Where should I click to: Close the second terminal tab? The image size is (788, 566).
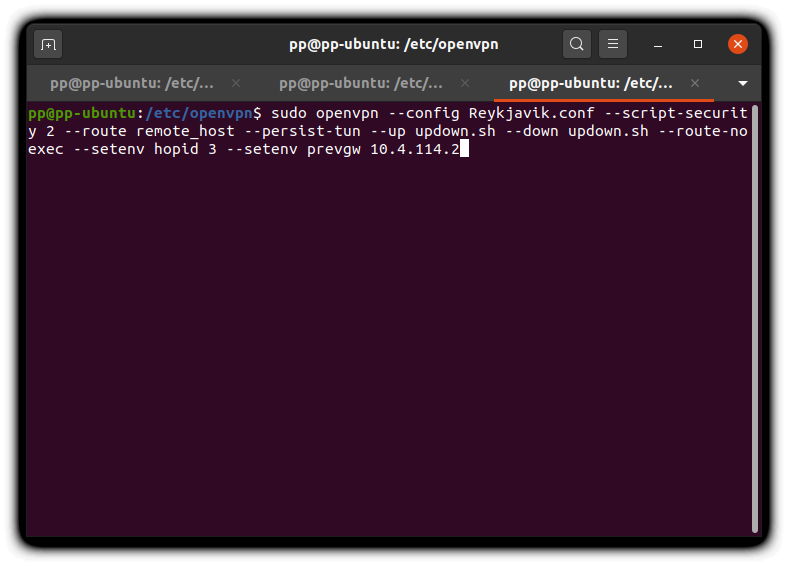tap(465, 83)
